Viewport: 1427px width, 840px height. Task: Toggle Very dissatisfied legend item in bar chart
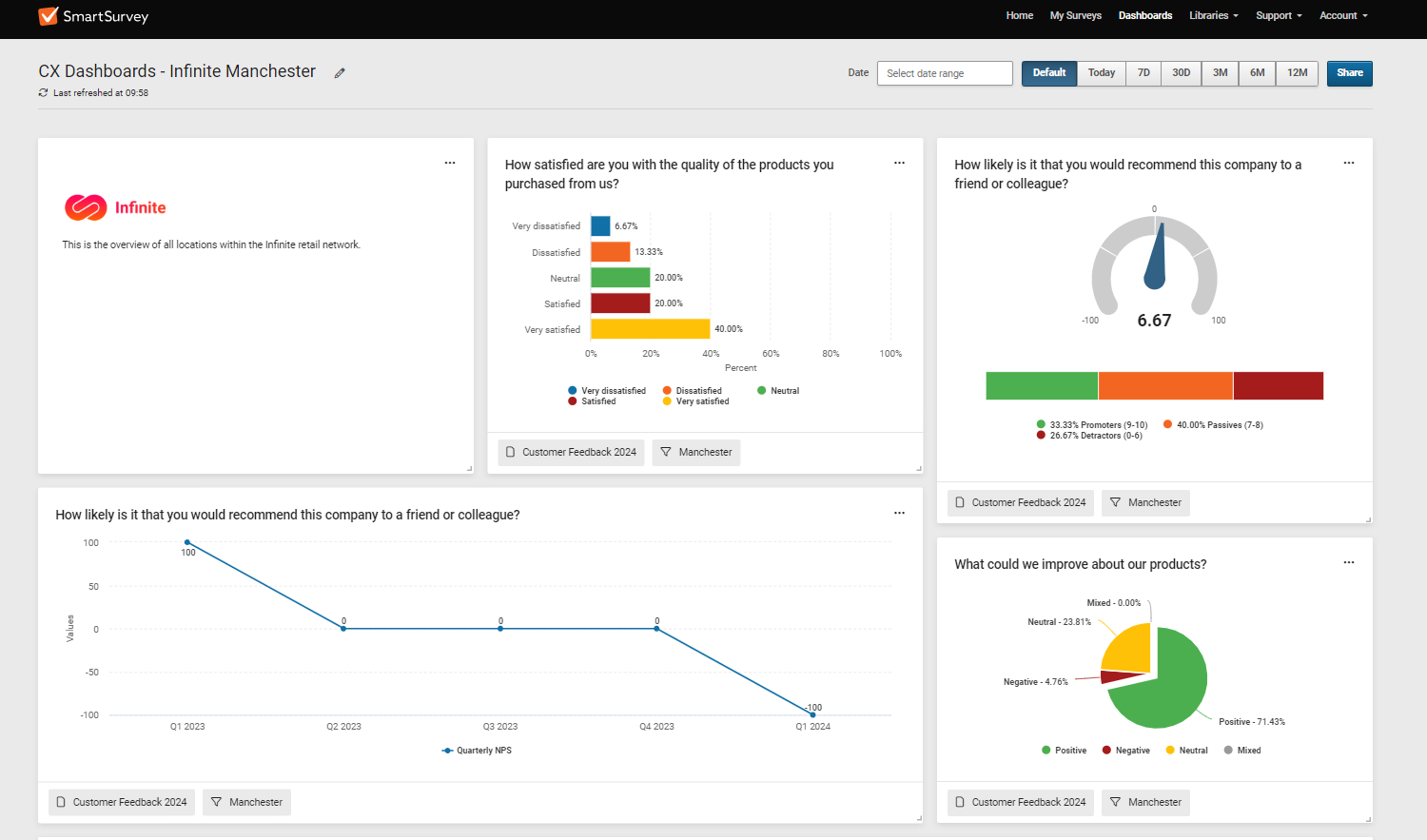pyautogui.click(x=607, y=391)
